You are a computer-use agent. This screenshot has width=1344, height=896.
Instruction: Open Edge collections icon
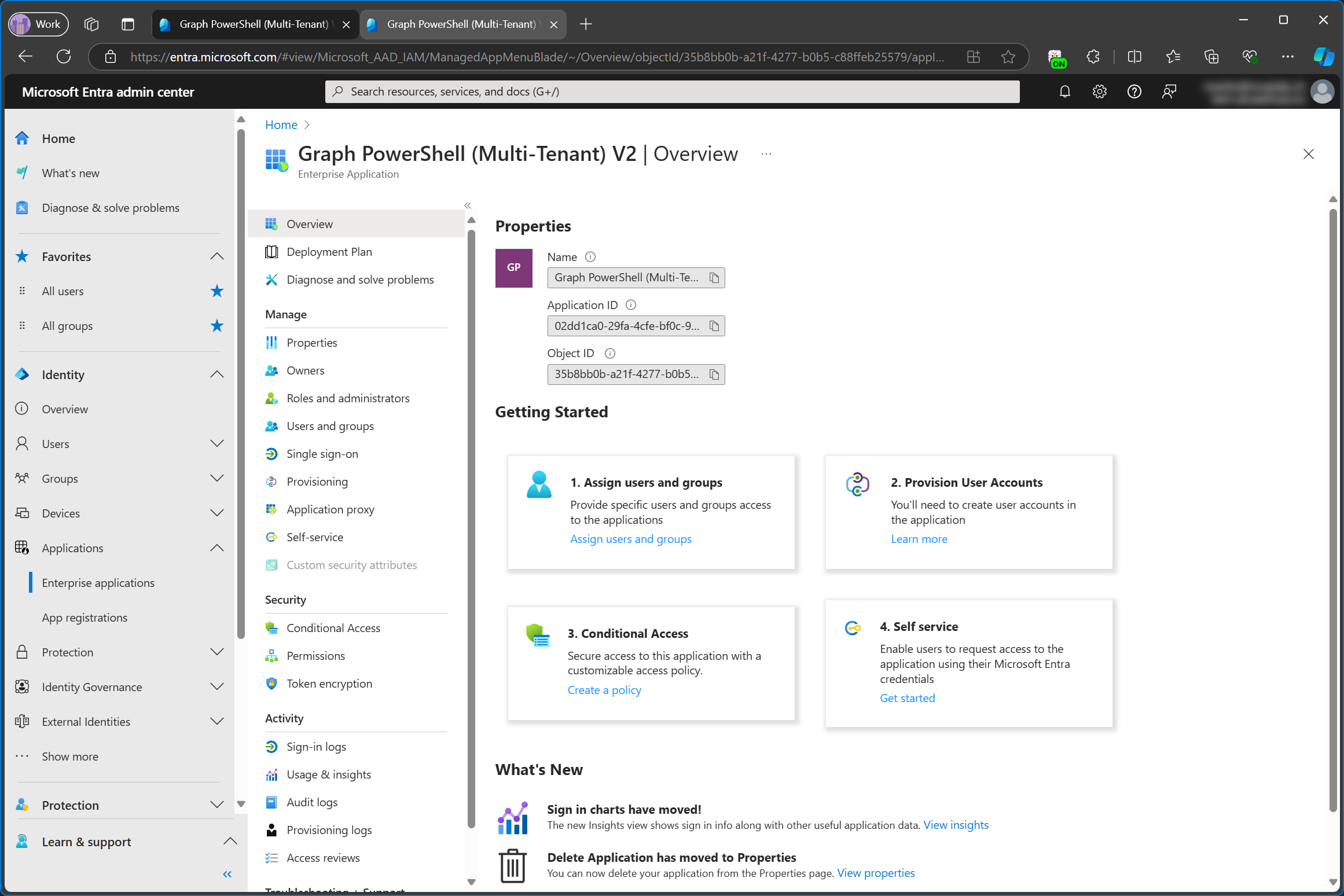(1211, 57)
